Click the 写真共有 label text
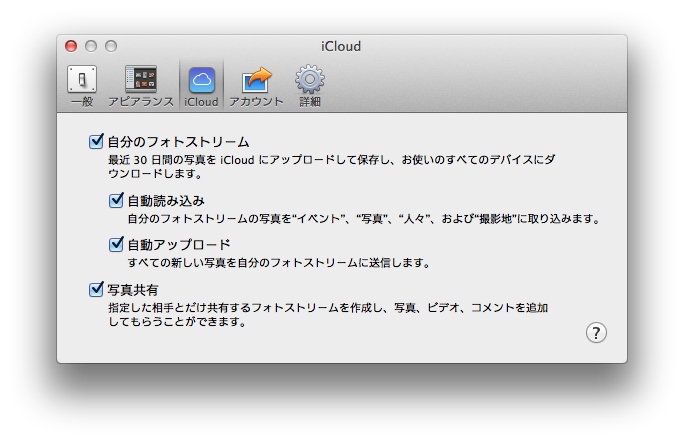 click(x=133, y=290)
